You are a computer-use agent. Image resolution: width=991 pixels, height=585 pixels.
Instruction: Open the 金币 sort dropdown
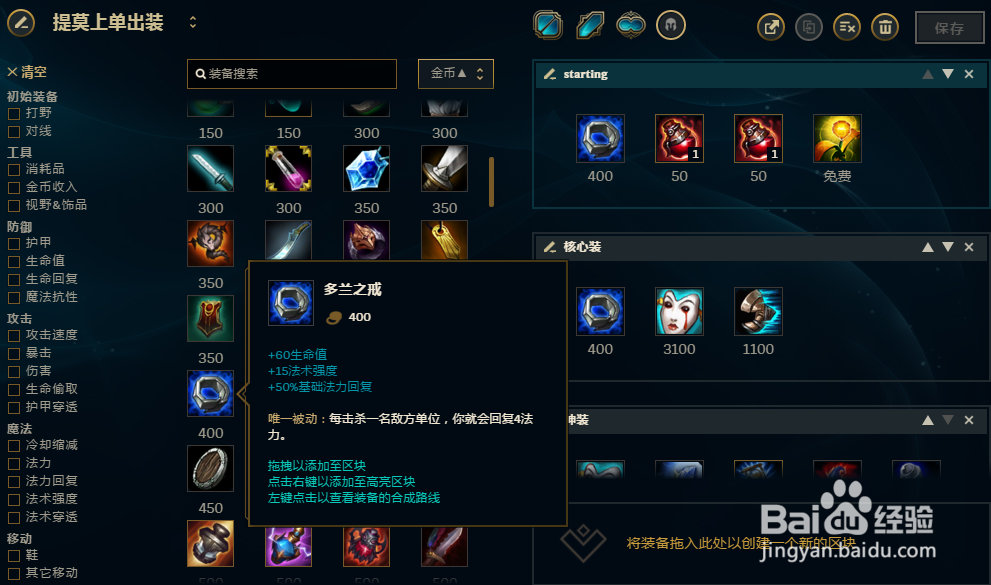click(456, 74)
